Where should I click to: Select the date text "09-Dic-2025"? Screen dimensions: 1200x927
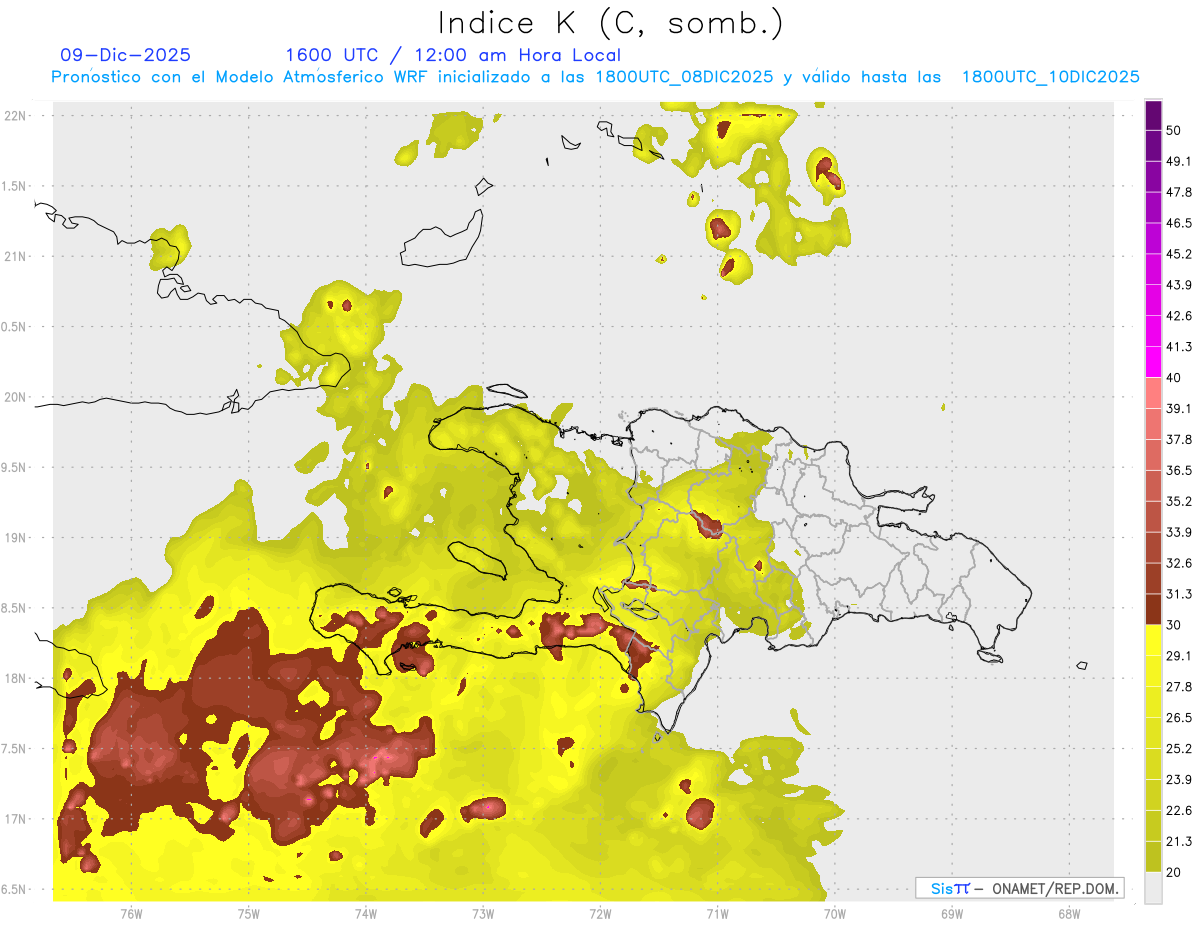pos(125,55)
